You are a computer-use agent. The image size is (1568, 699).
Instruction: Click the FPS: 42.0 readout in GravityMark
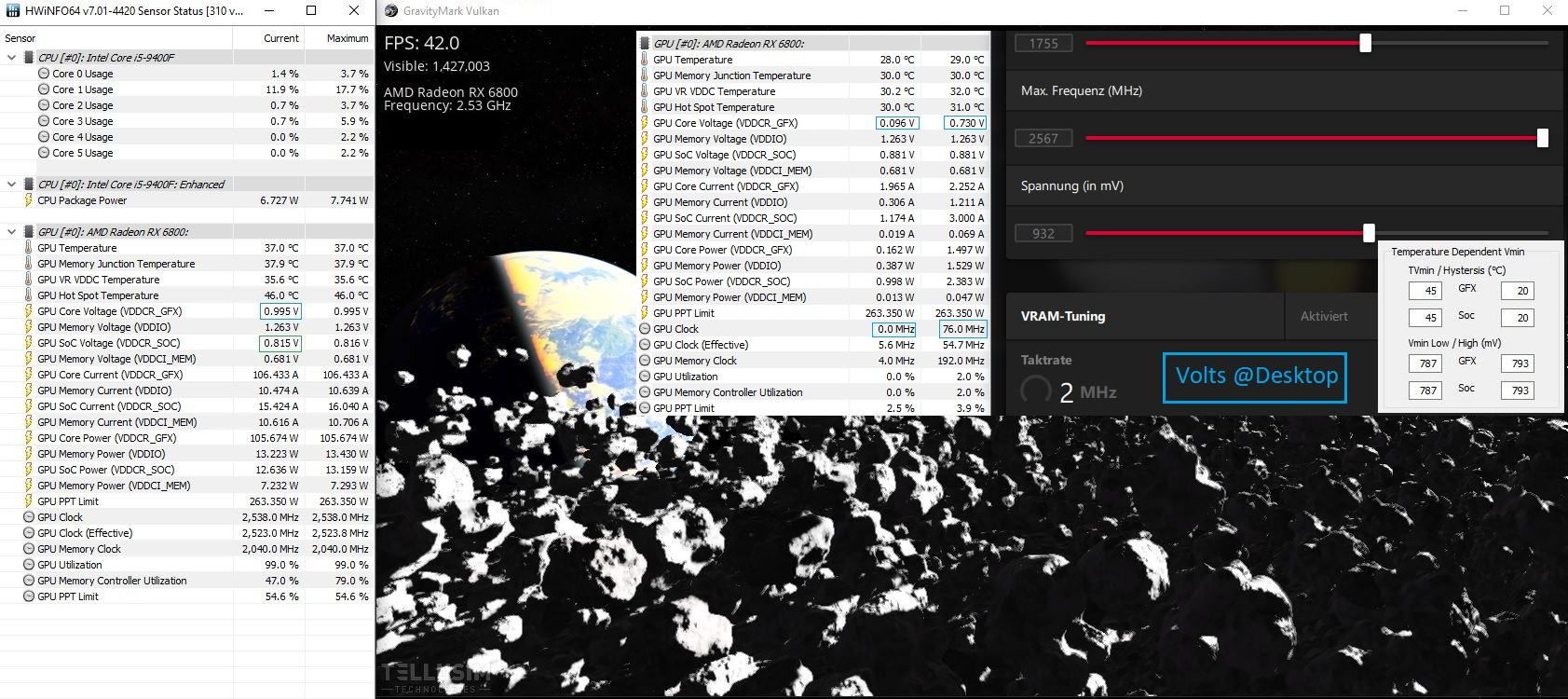[421, 43]
